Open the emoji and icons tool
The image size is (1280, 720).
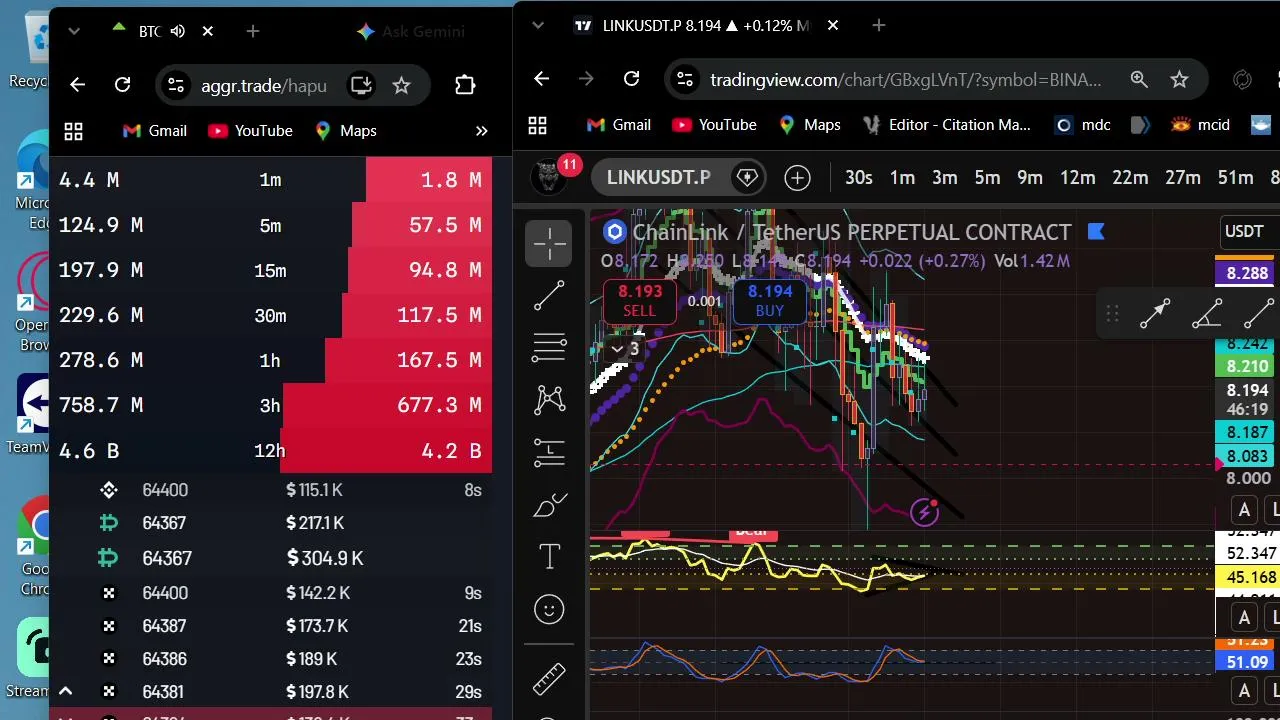(549, 609)
